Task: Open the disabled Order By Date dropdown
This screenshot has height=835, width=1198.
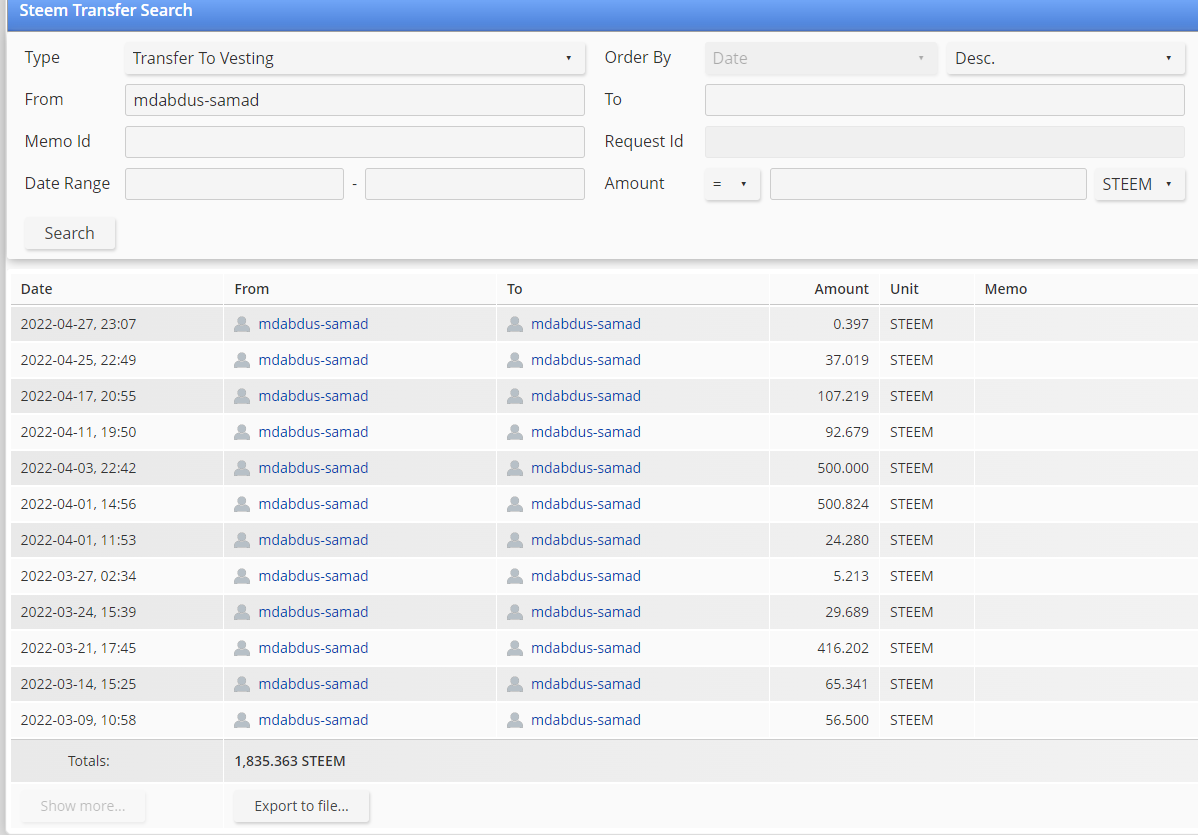Action: click(x=821, y=58)
